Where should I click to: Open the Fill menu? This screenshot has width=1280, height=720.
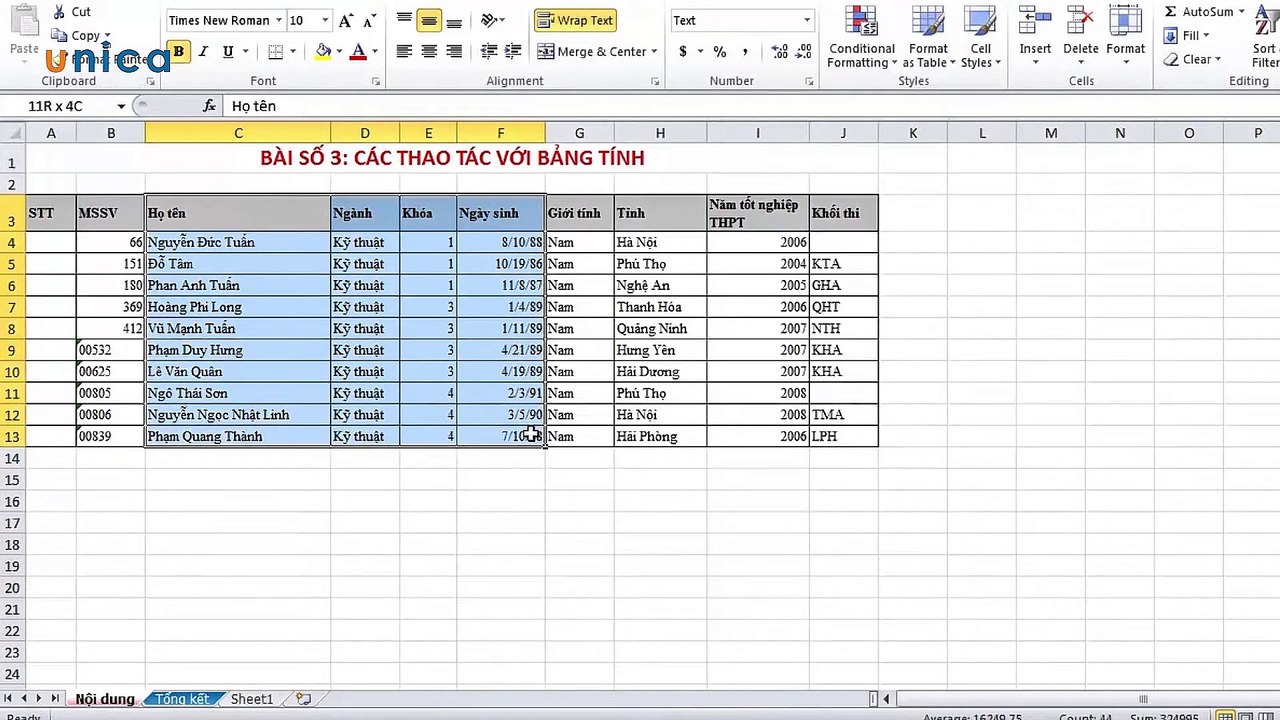point(1188,36)
